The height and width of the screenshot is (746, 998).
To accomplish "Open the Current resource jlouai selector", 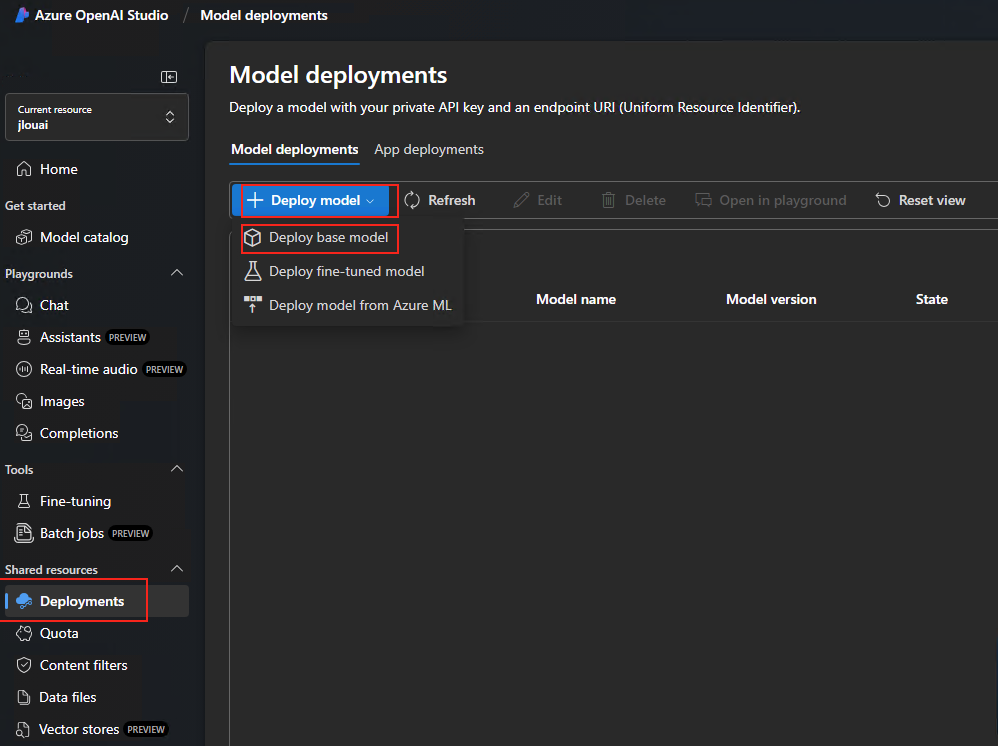I will tap(97, 117).
